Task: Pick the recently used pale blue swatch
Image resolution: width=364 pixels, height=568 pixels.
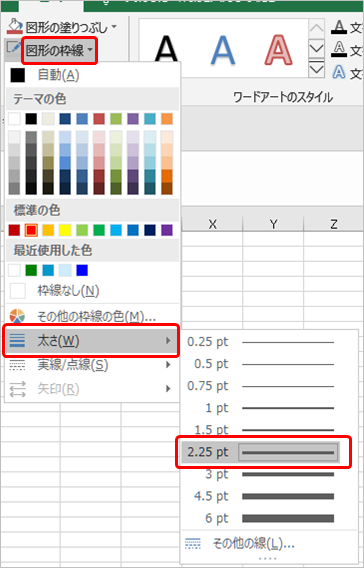Action: click(65, 270)
